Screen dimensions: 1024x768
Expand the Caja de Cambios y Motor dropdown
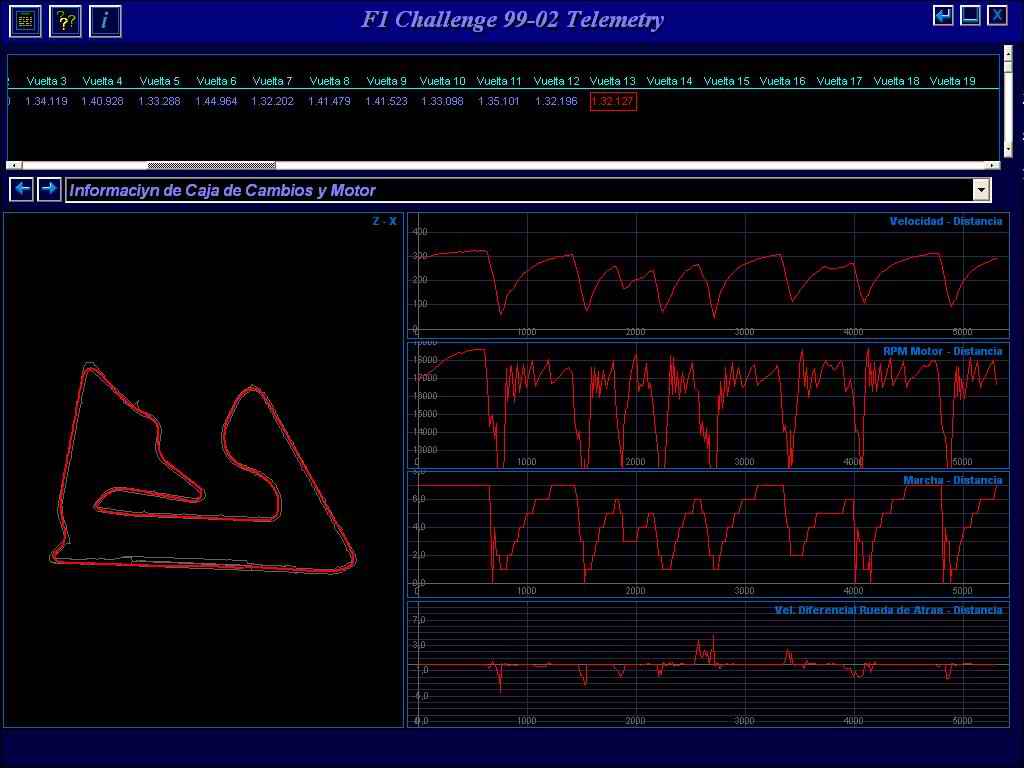(x=981, y=190)
